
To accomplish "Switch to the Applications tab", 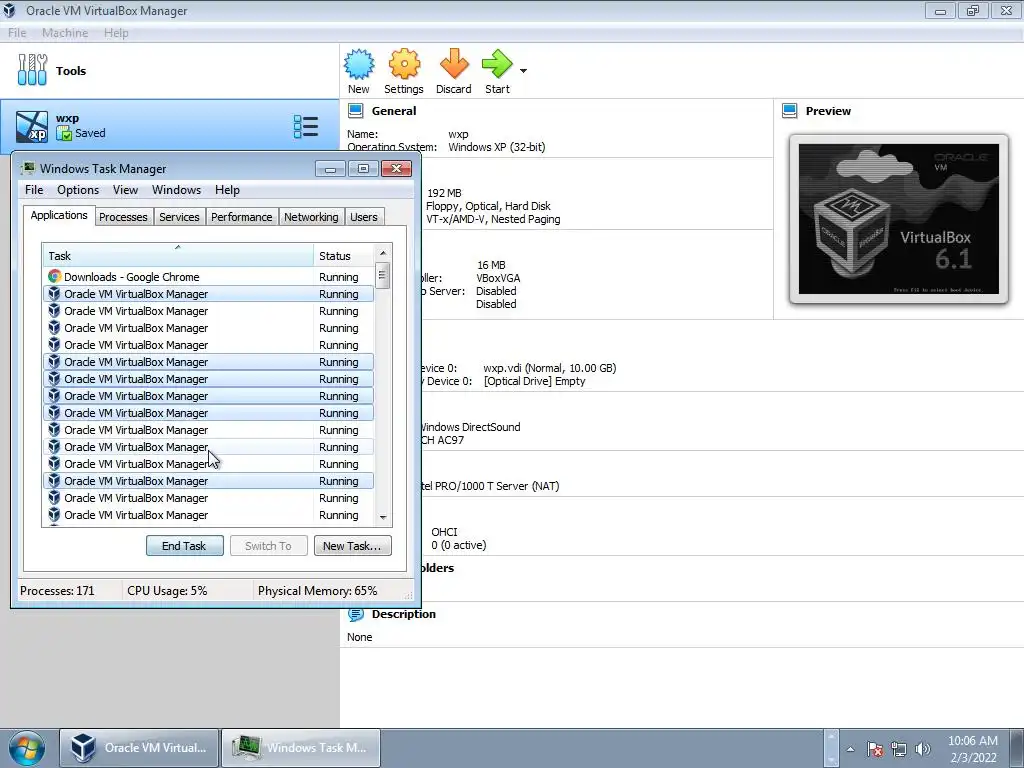I will click(59, 215).
